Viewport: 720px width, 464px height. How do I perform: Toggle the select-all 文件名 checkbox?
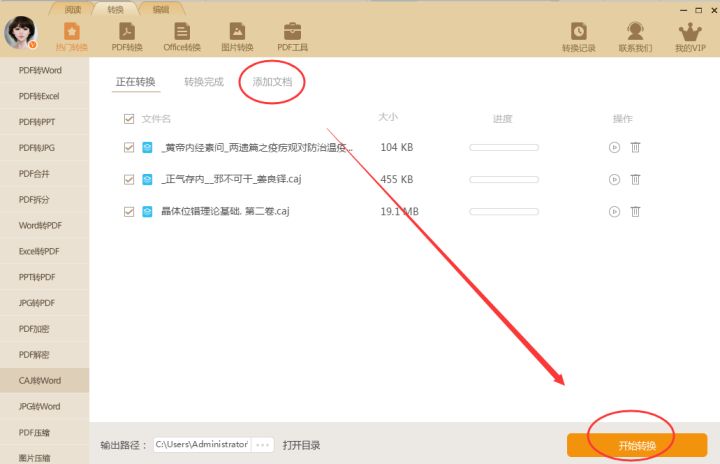tap(128, 119)
